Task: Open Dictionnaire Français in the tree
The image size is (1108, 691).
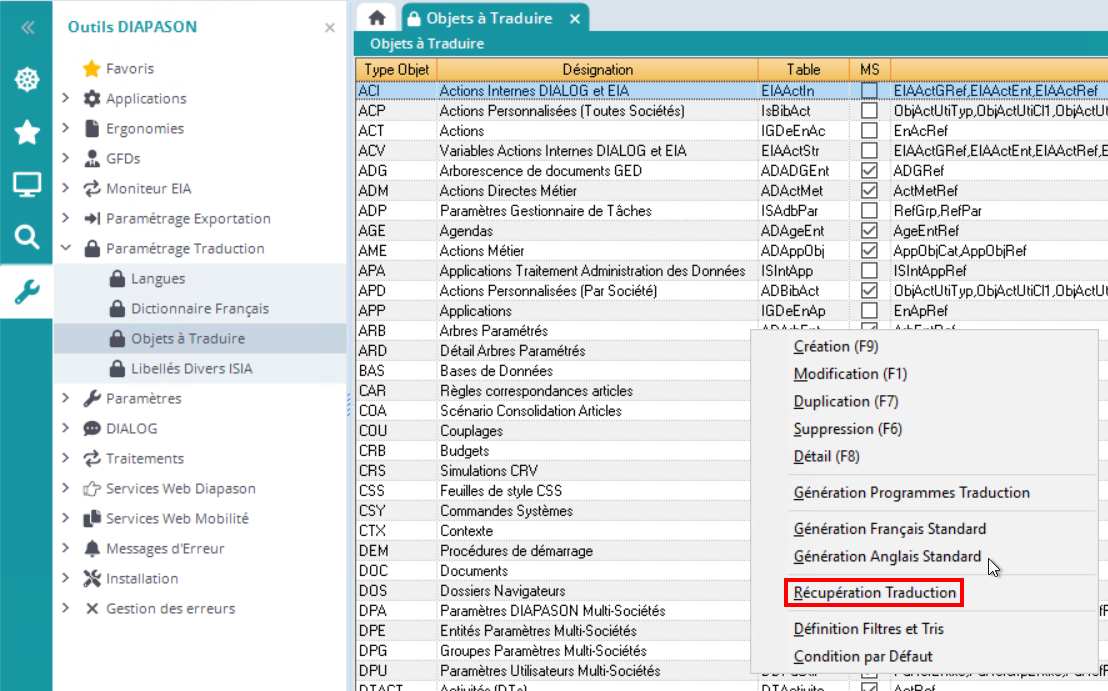Action: coord(199,309)
